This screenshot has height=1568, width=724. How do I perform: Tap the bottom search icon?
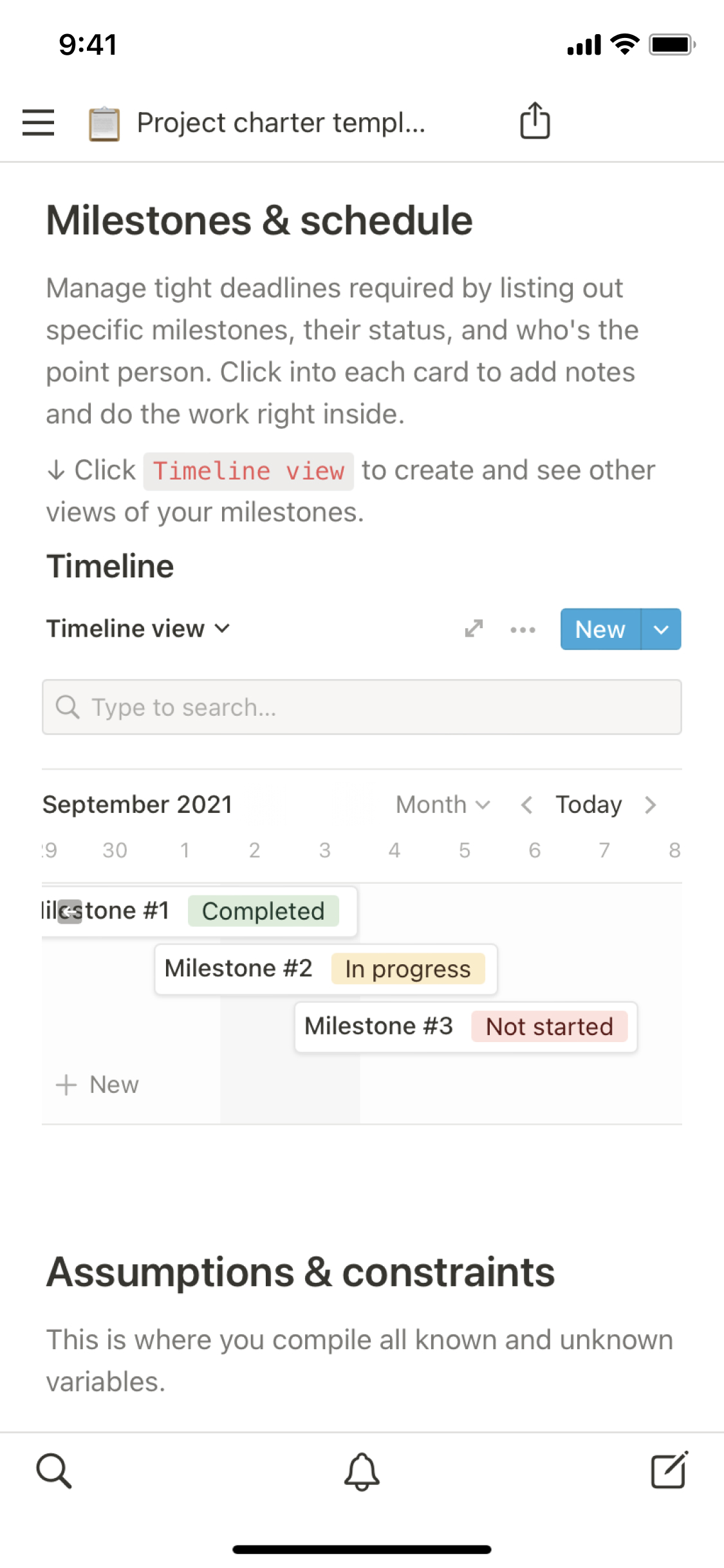[54, 1471]
